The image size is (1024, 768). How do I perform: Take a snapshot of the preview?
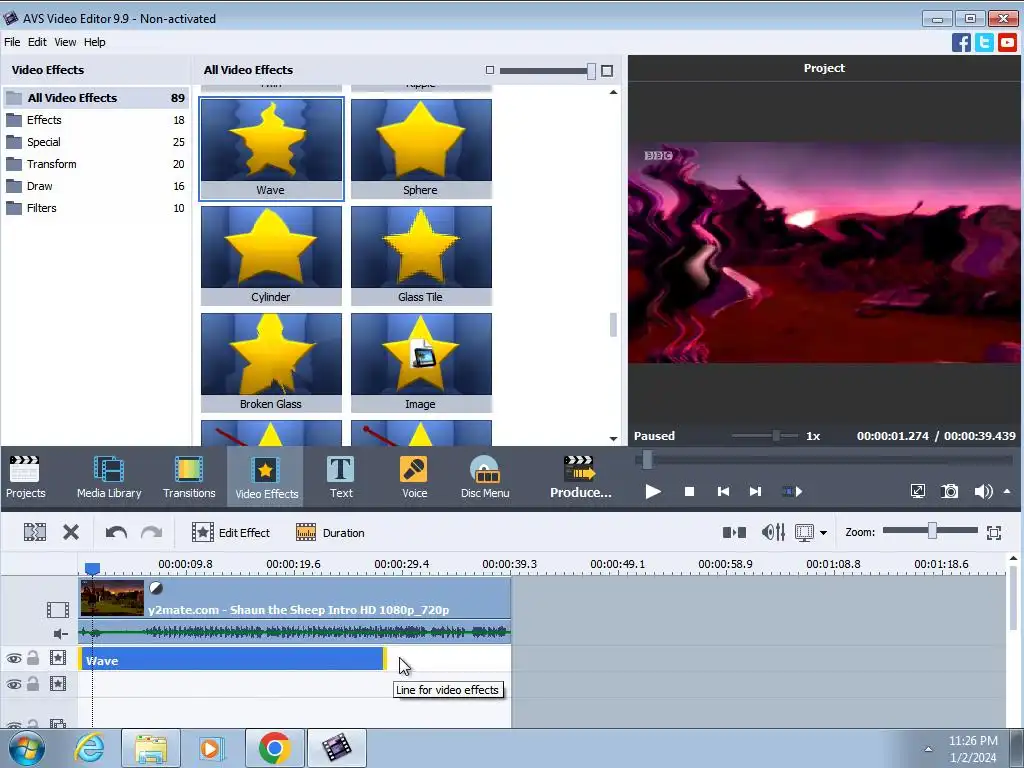click(x=950, y=492)
